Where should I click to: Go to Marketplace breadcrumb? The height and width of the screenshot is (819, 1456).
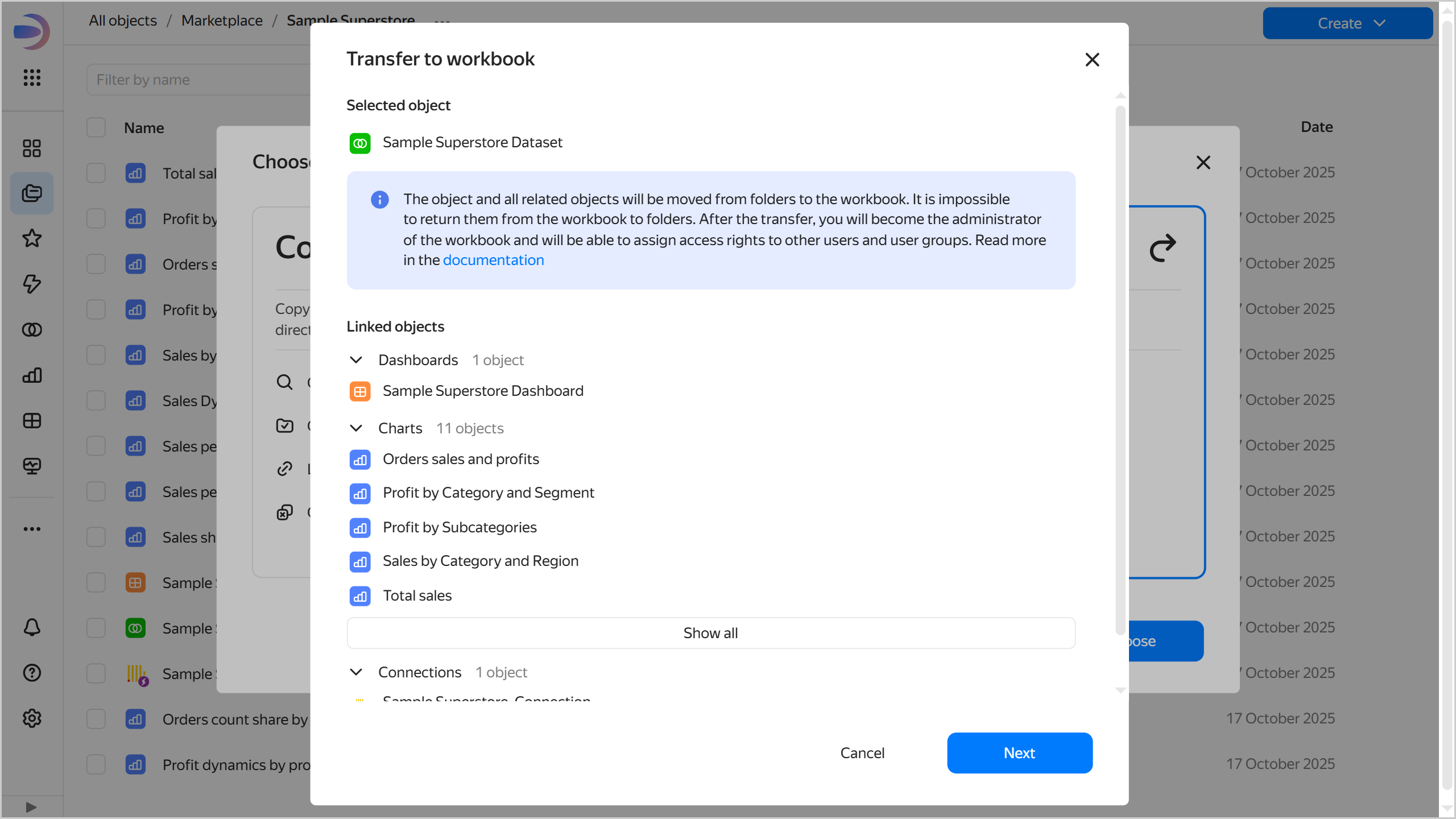(x=222, y=20)
